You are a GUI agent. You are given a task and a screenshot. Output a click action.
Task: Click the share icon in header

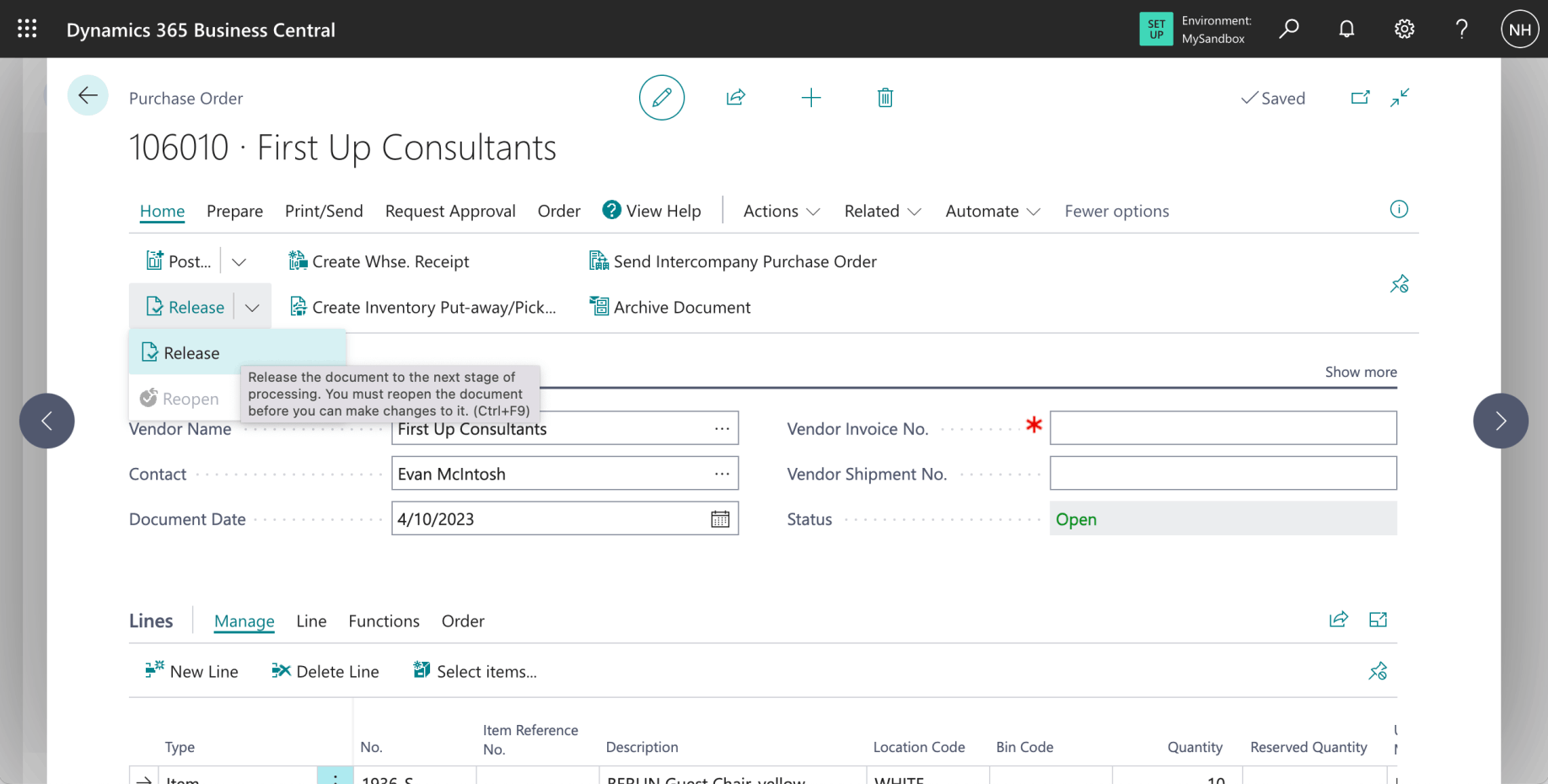(735, 98)
